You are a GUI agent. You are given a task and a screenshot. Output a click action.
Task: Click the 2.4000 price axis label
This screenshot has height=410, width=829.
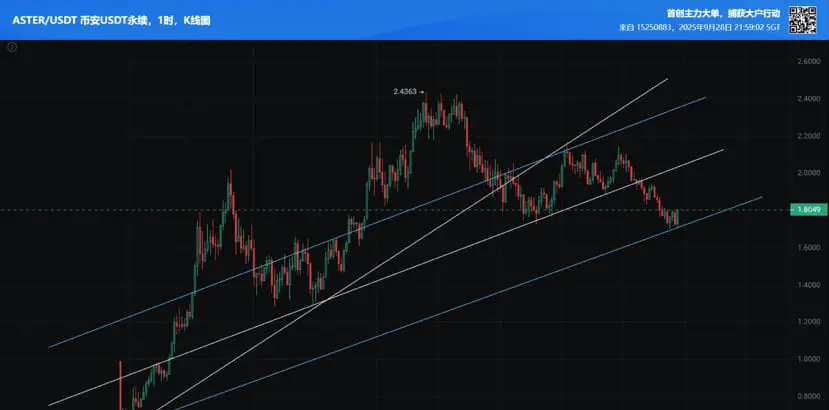808,99
